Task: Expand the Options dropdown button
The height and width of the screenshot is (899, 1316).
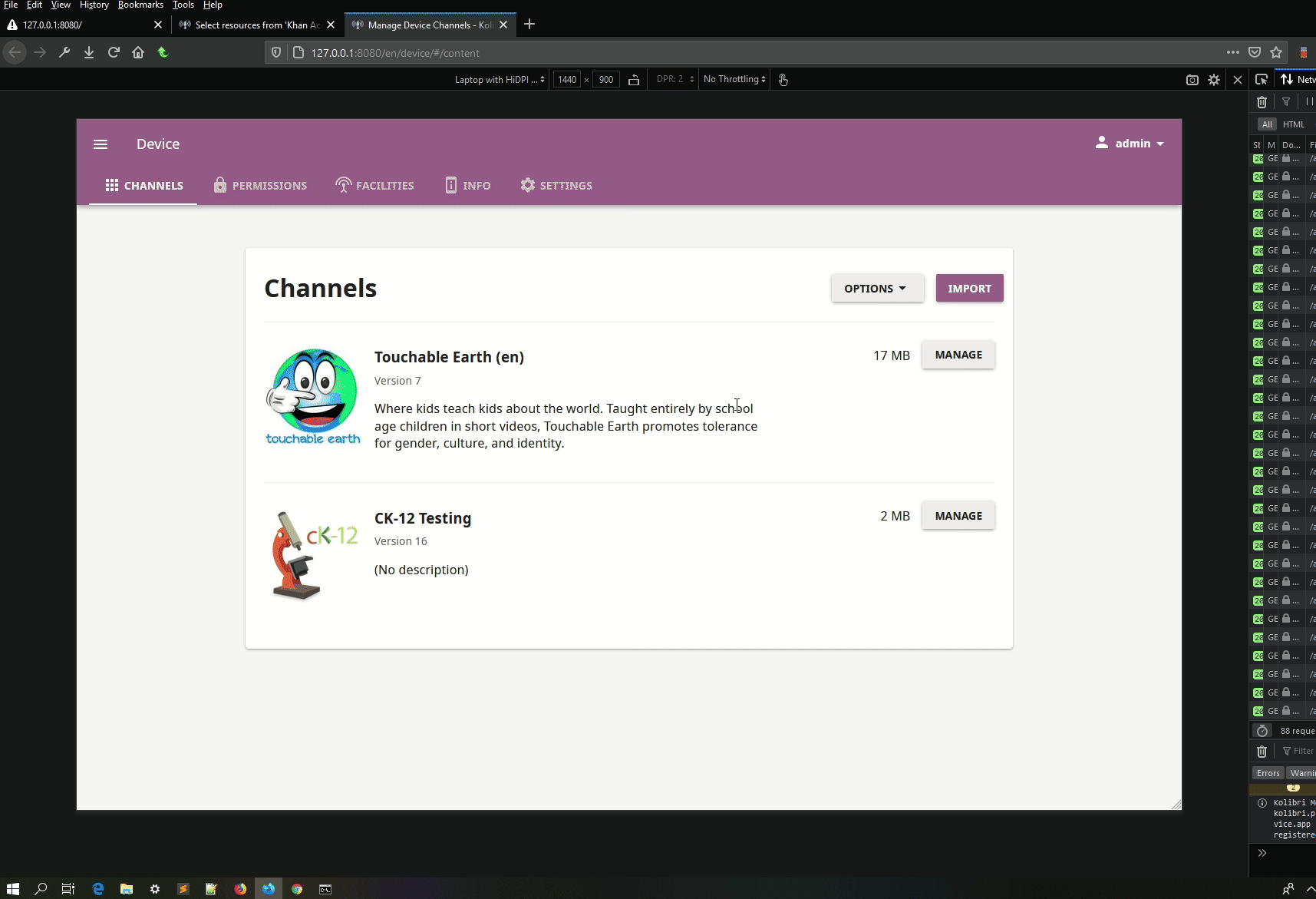Action: (x=877, y=289)
